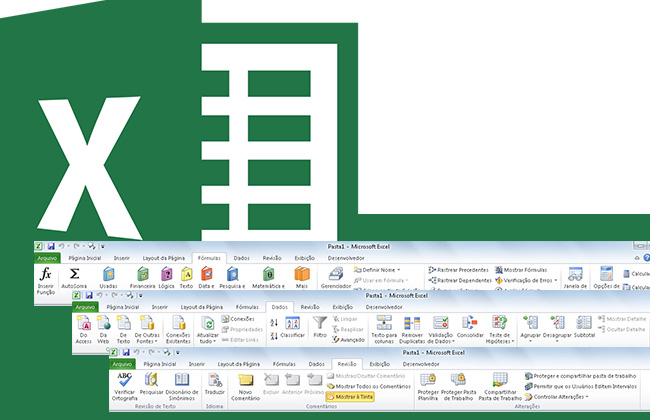
Task: Toggle Mostrar à Tinta in Revisão ribbon
Action: click(x=350, y=397)
